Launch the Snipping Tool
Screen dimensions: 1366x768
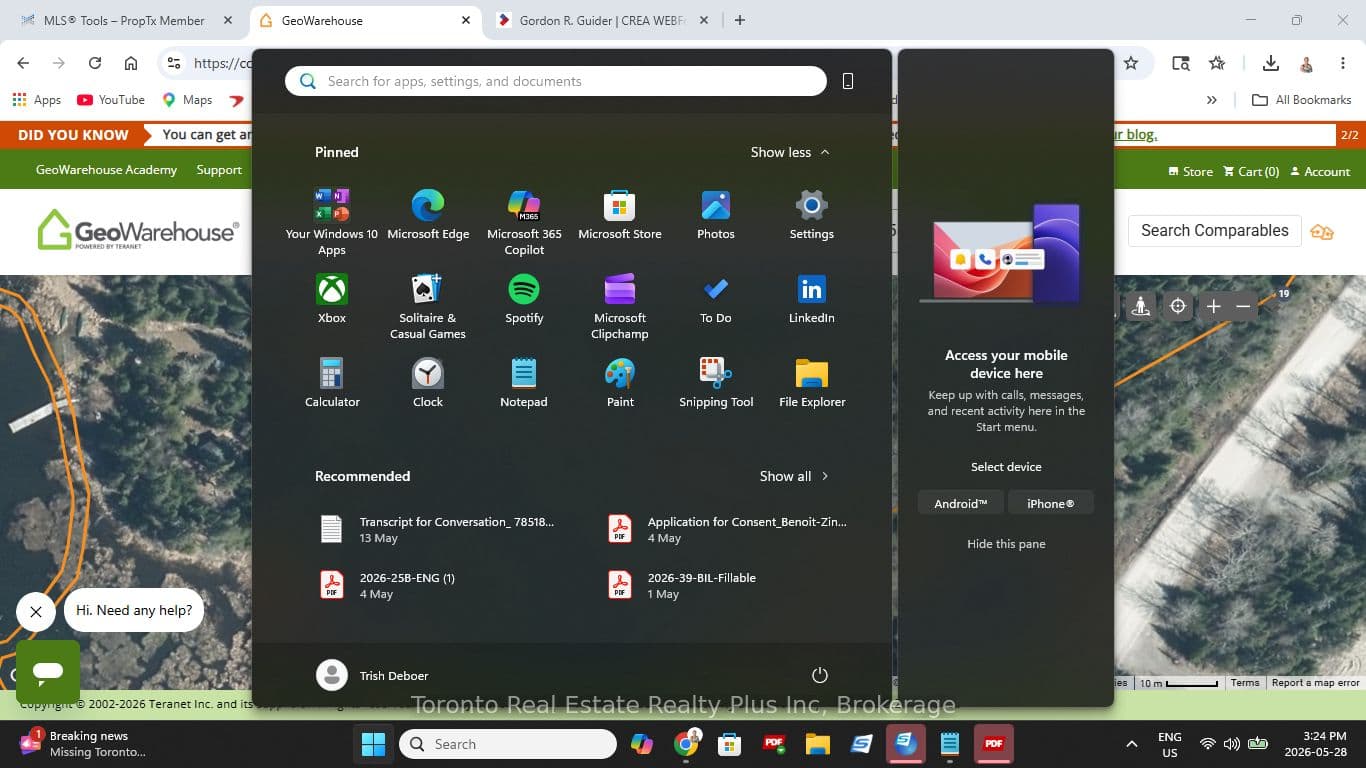tap(716, 383)
